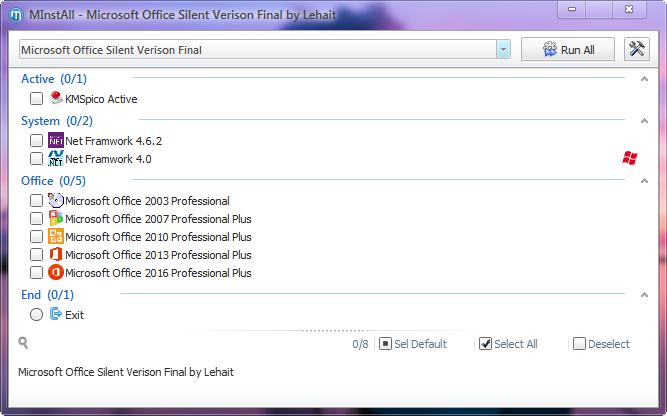Tick Microsoft Office 2016 Professional Plus checkbox
The image size is (667, 416).
(37, 273)
